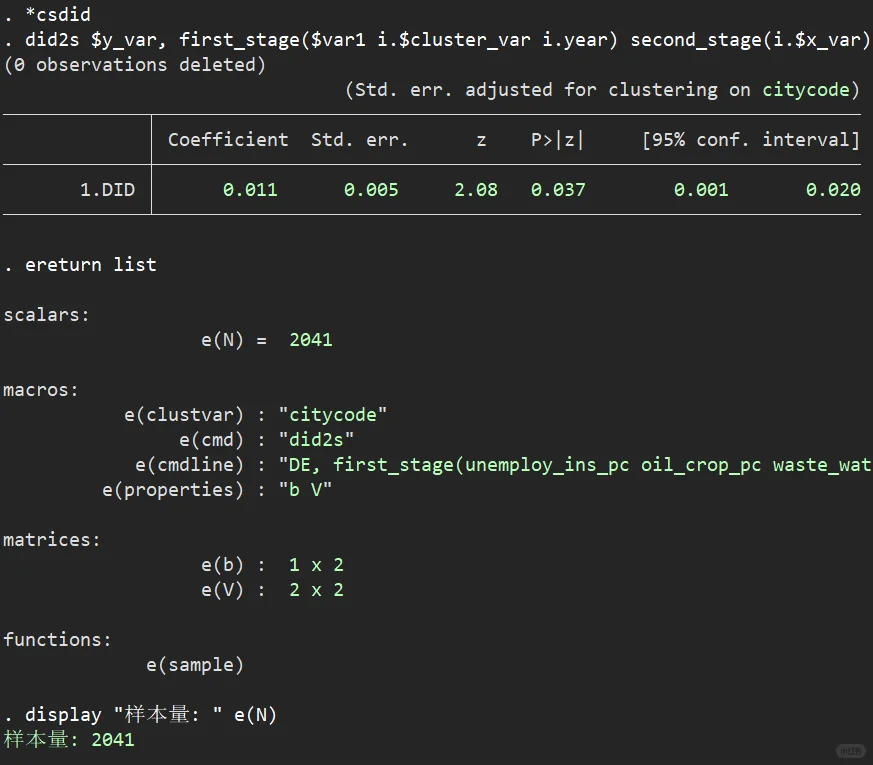Click the "scalars:" heading
Screen dimensions: 873x765
point(46,315)
